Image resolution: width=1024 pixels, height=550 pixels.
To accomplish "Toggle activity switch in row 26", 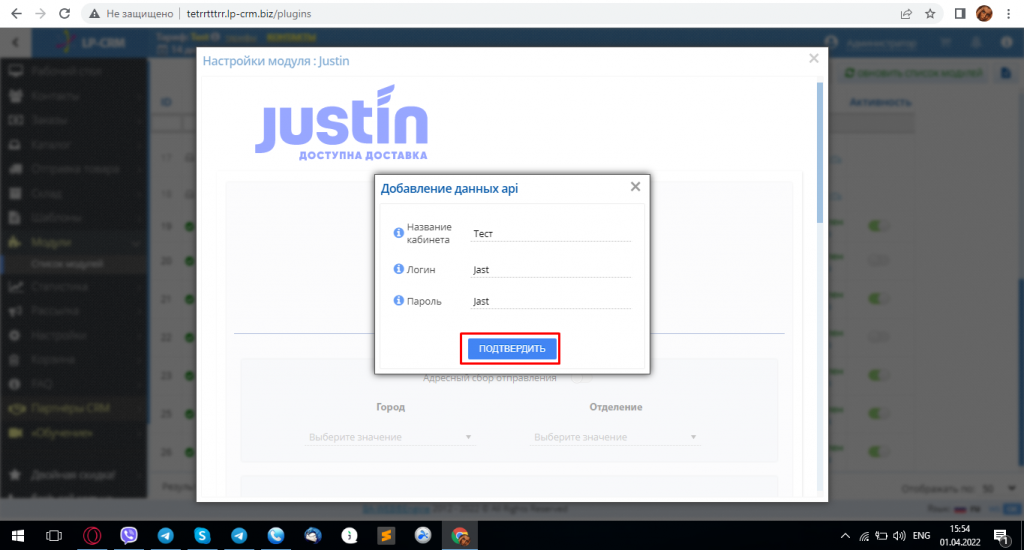I will tap(878, 451).
